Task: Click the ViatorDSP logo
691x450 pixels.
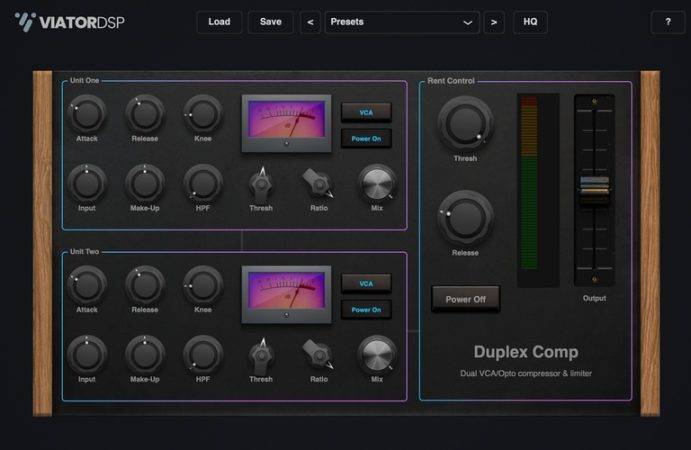Action: [69, 22]
